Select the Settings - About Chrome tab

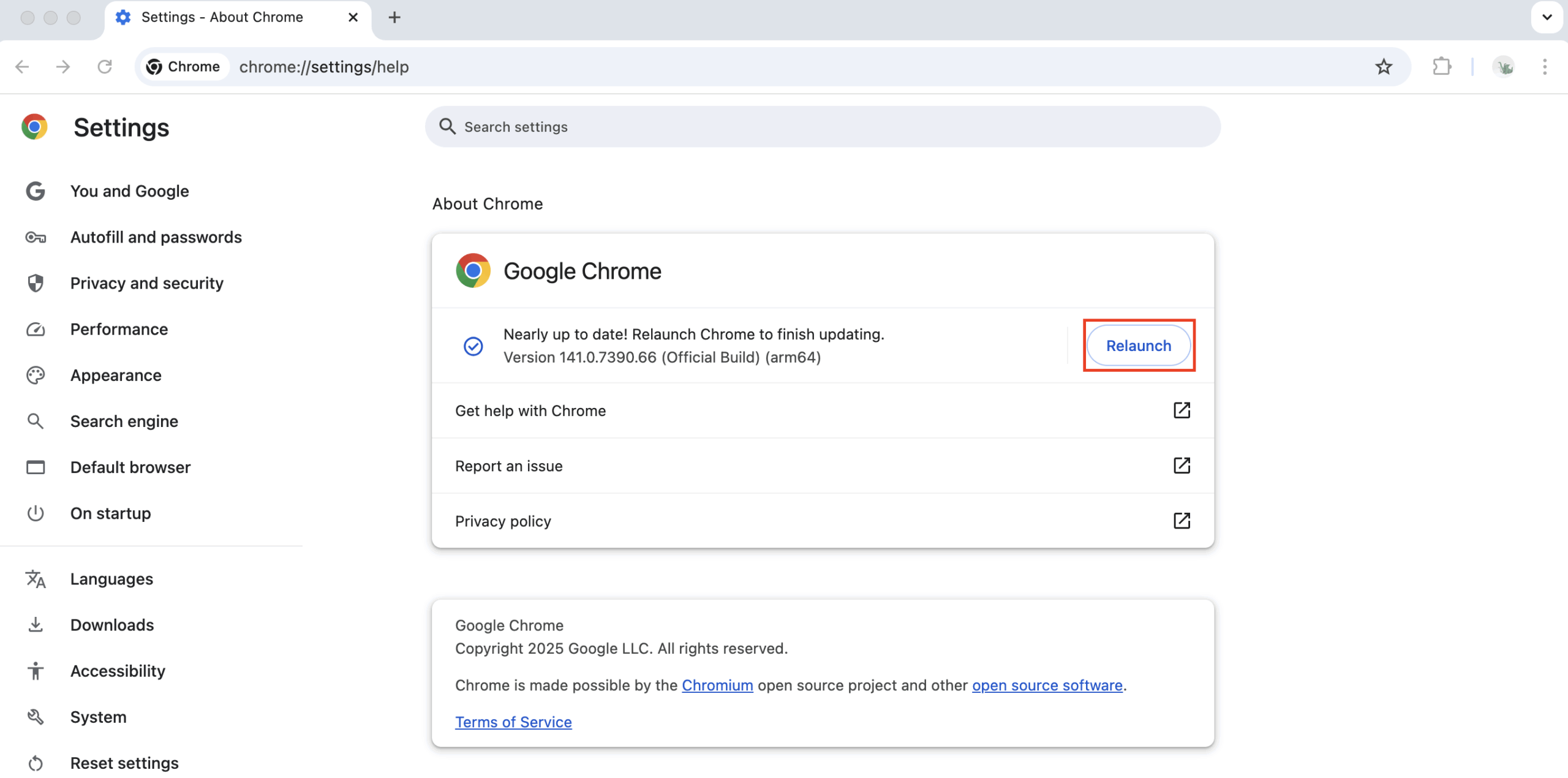(x=222, y=17)
